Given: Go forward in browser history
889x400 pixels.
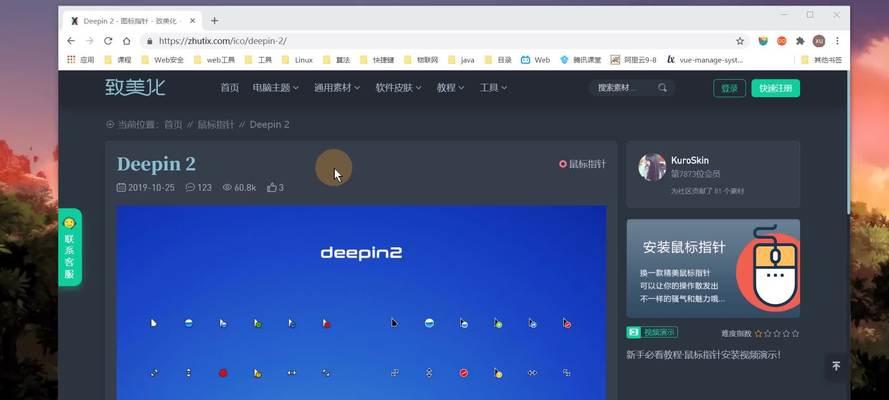Looking at the screenshot, I should [x=90, y=41].
